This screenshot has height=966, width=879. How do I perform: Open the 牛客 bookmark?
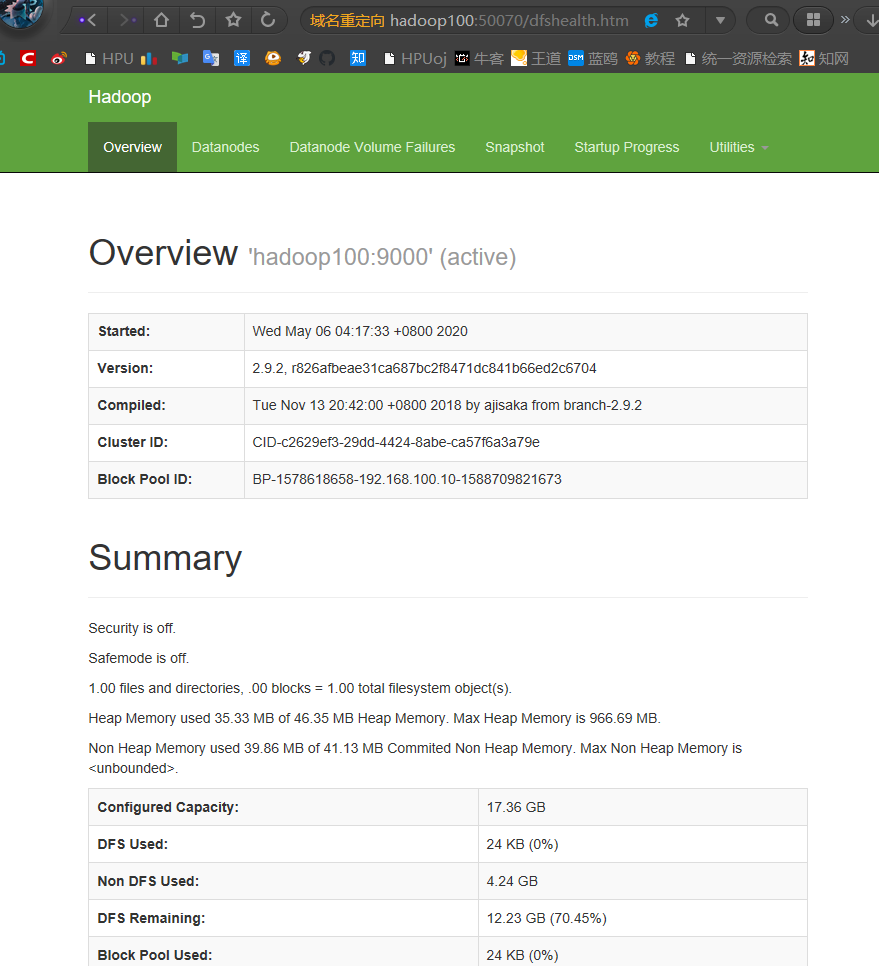pos(479,59)
